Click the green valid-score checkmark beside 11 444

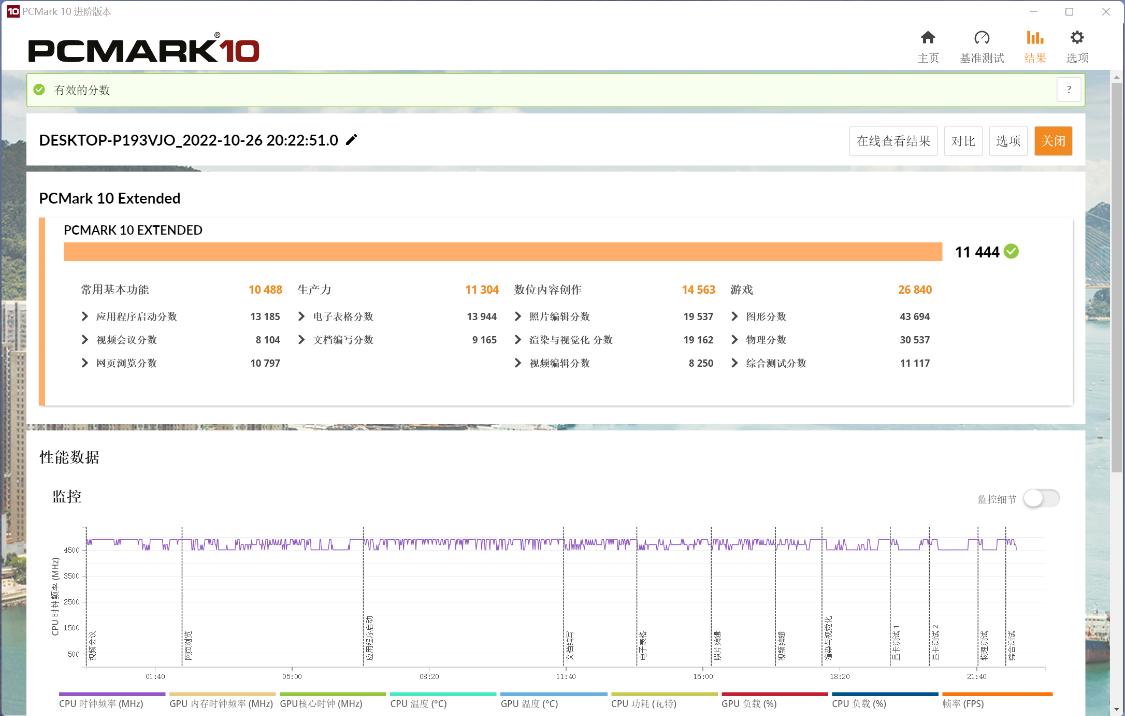pos(1012,251)
